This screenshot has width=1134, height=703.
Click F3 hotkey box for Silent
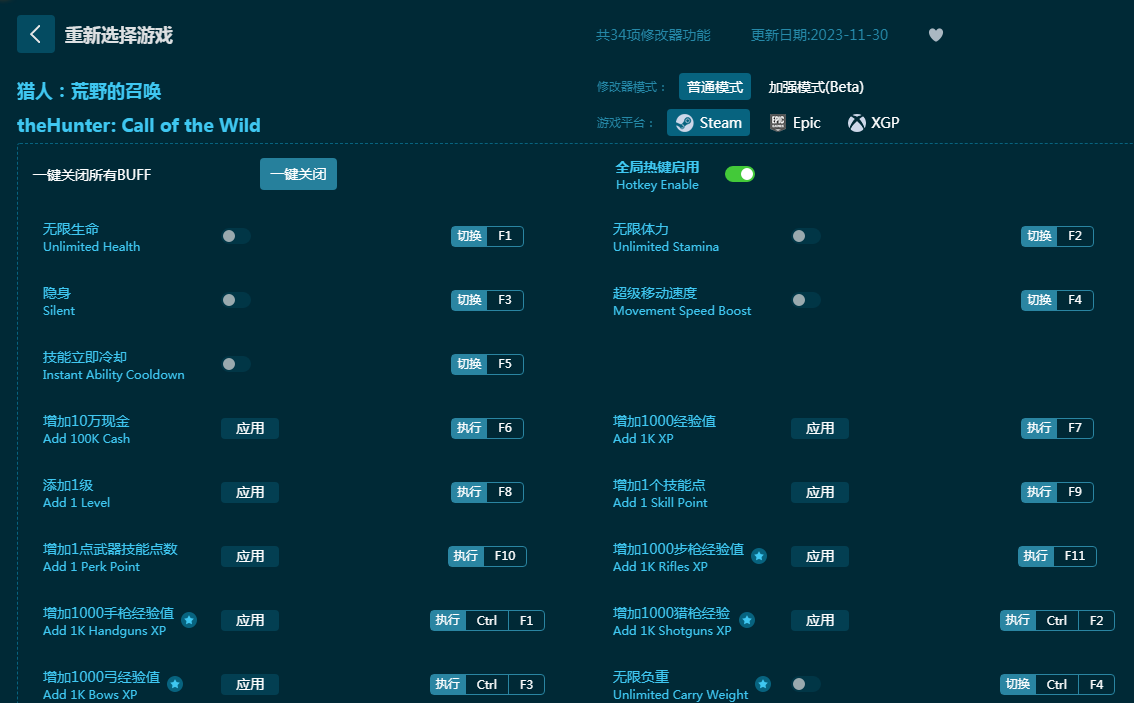505,300
